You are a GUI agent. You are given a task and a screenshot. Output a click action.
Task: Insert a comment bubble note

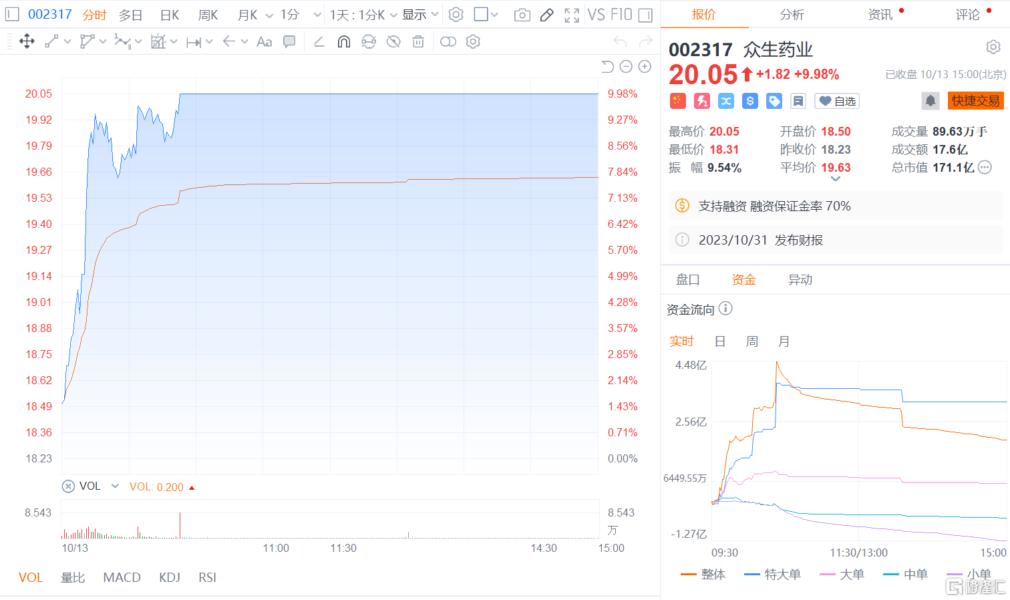(289, 42)
